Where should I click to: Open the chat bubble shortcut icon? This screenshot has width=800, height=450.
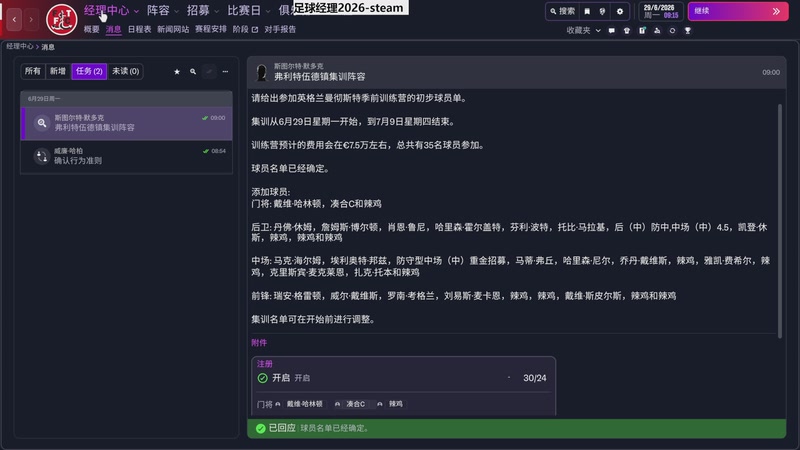[611, 31]
